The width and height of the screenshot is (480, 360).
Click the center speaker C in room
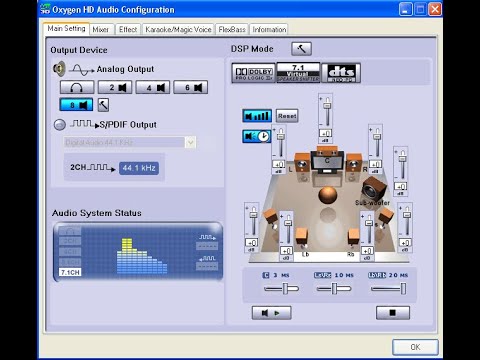point(327,161)
